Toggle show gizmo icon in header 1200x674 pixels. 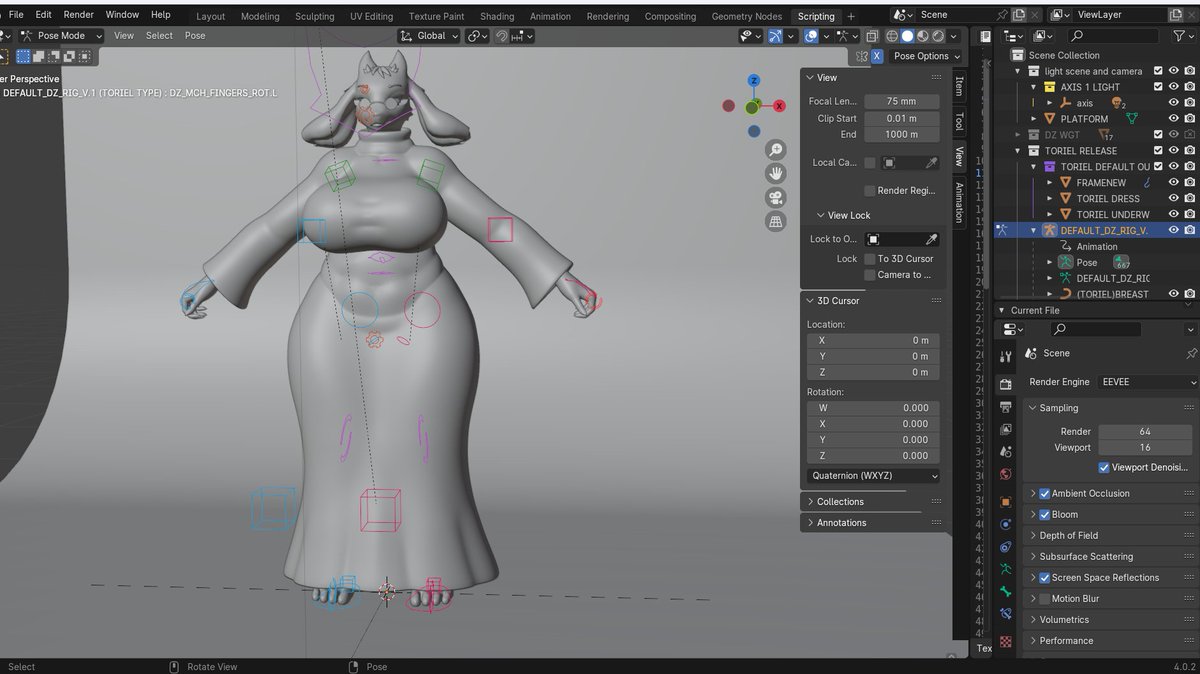776,35
